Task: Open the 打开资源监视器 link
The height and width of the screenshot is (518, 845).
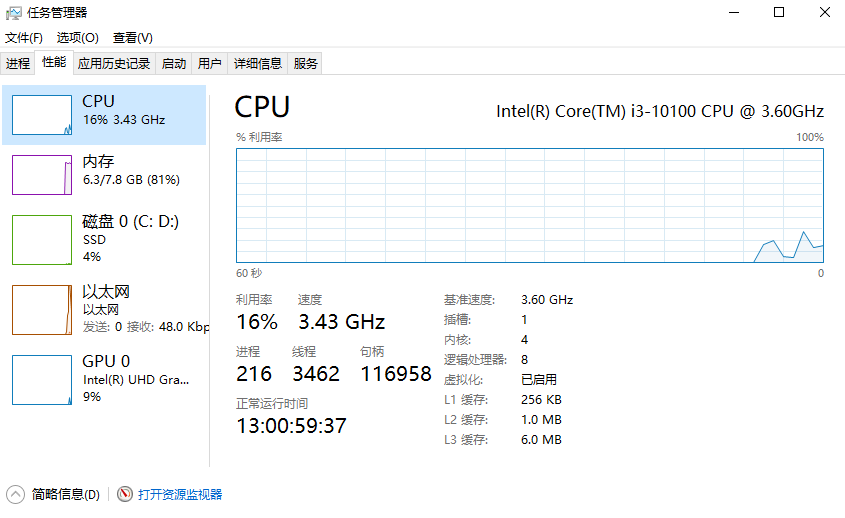Action: pos(180,494)
